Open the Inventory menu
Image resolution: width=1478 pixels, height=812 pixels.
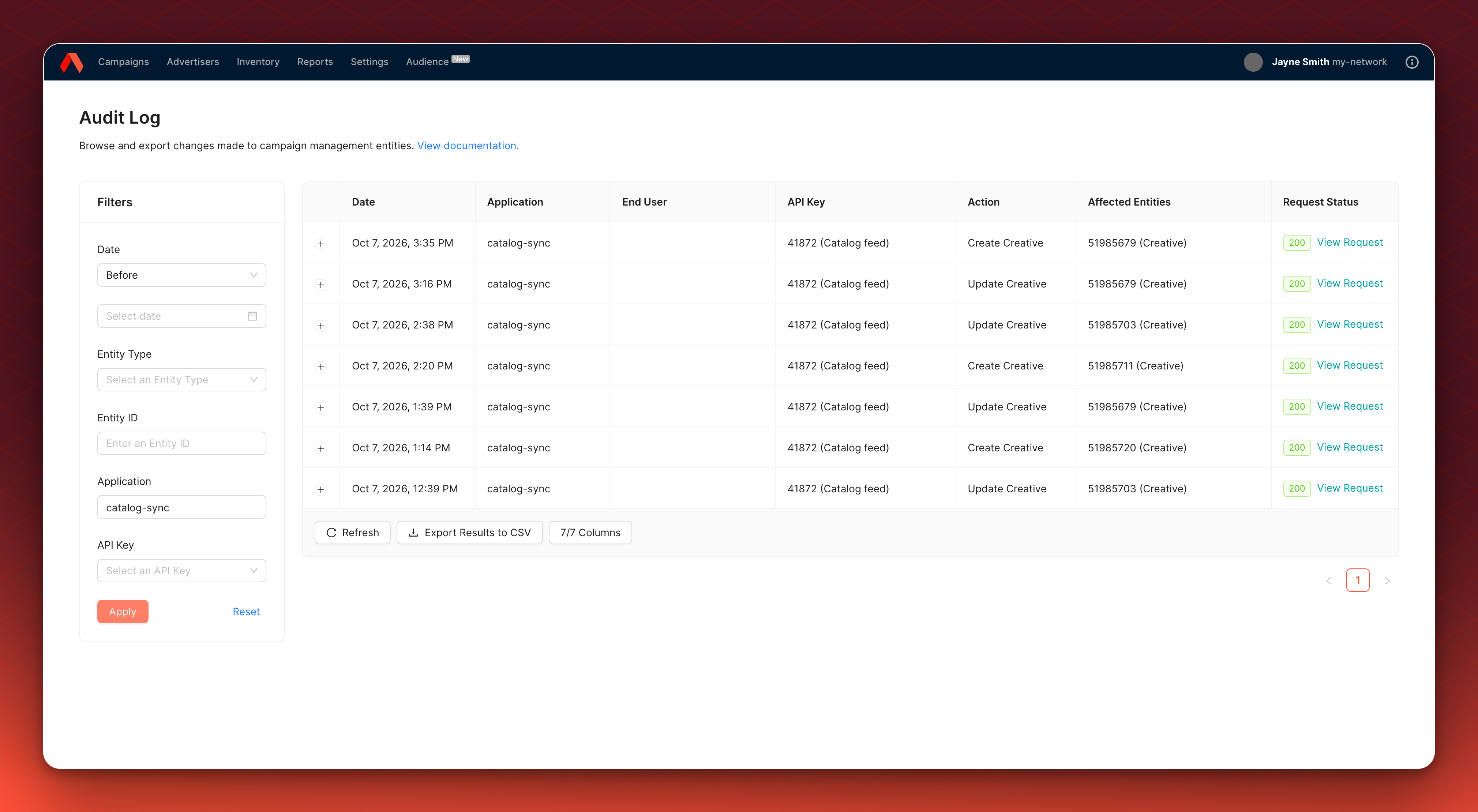coord(258,62)
